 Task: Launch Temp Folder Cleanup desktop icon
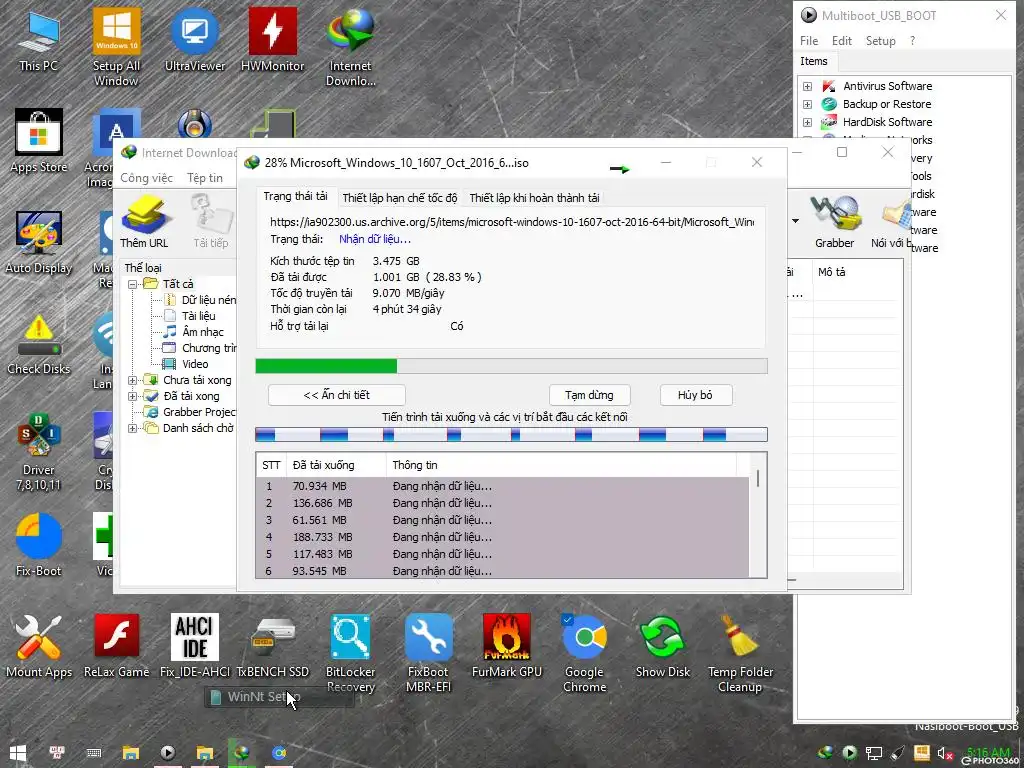[x=740, y=653]
